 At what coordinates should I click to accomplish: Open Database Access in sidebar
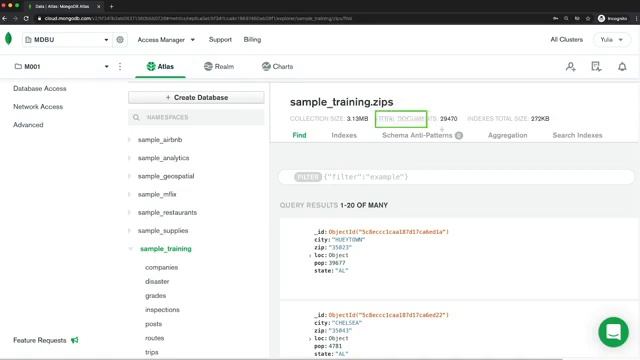[x=40, y=89]
